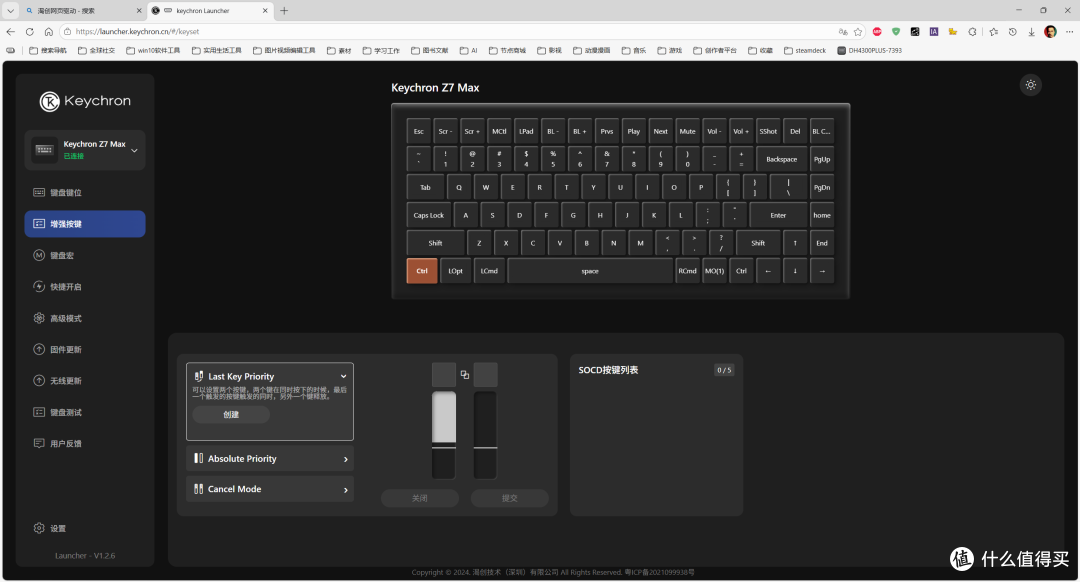Select the first SOCD key slot

444,375
